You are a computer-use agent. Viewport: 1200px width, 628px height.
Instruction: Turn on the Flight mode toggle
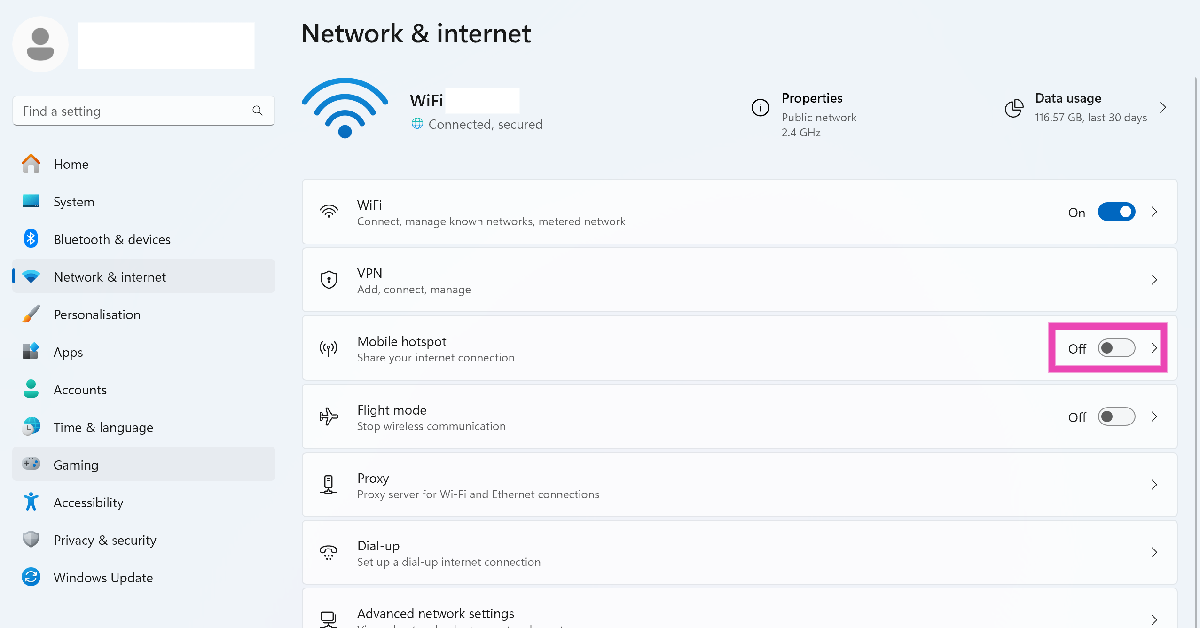tap(1116, 417)
